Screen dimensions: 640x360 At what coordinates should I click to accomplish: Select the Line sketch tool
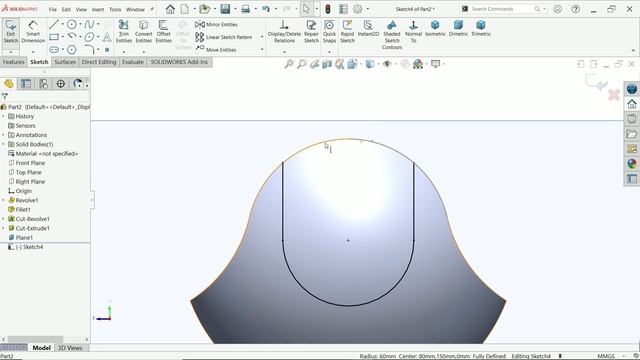[x=53, y=24]
